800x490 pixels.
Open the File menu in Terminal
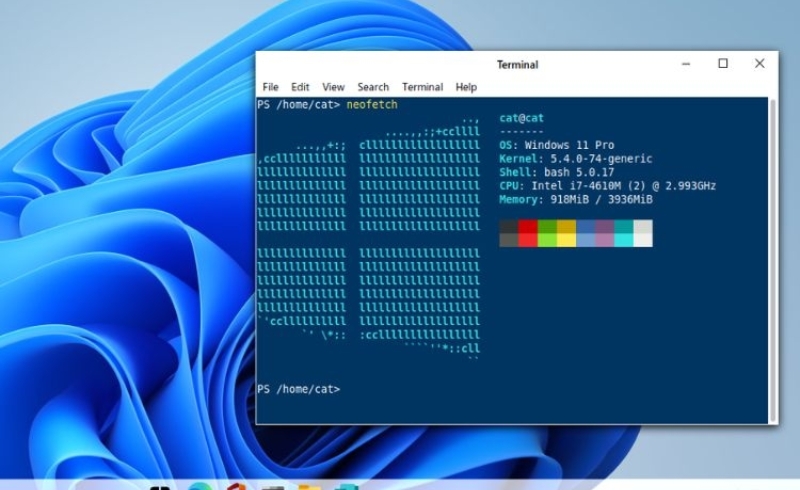click(x=270, y=87)
